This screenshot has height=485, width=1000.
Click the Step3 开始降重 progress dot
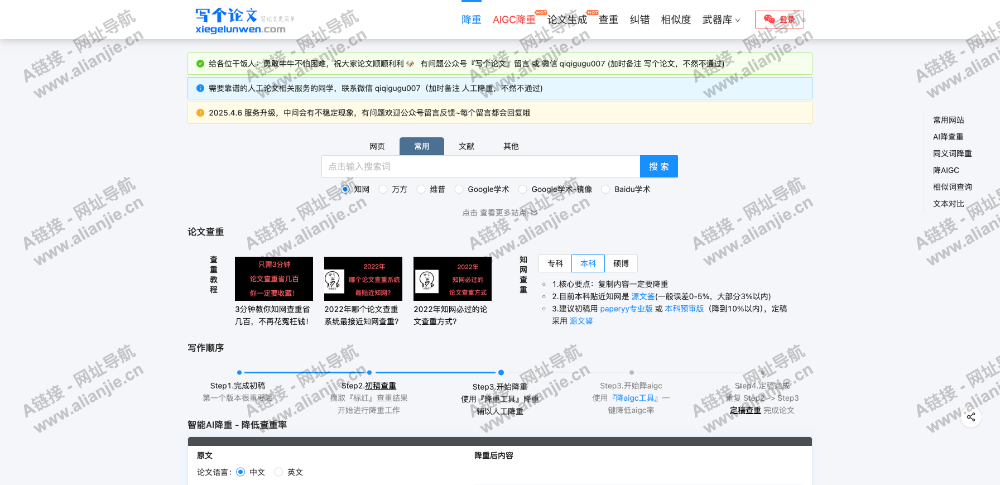click(501, 372)
